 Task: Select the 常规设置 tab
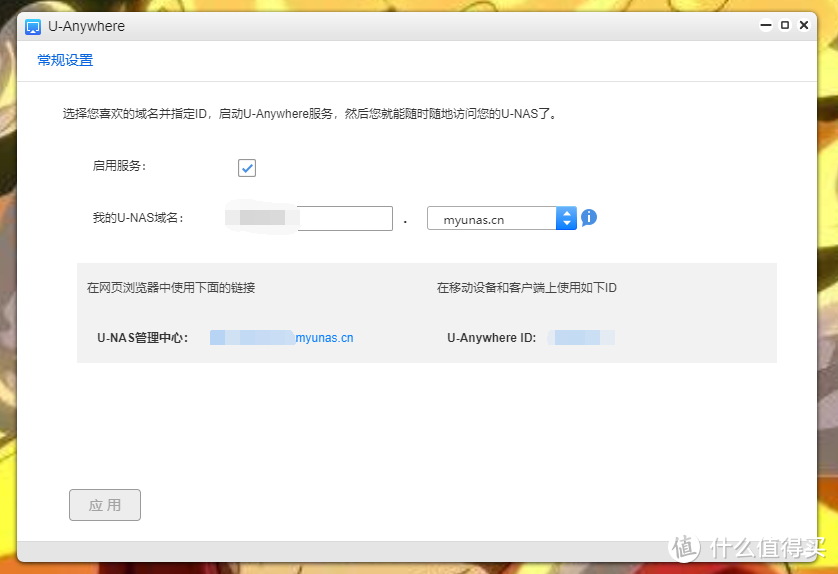[x=65, y=60]
